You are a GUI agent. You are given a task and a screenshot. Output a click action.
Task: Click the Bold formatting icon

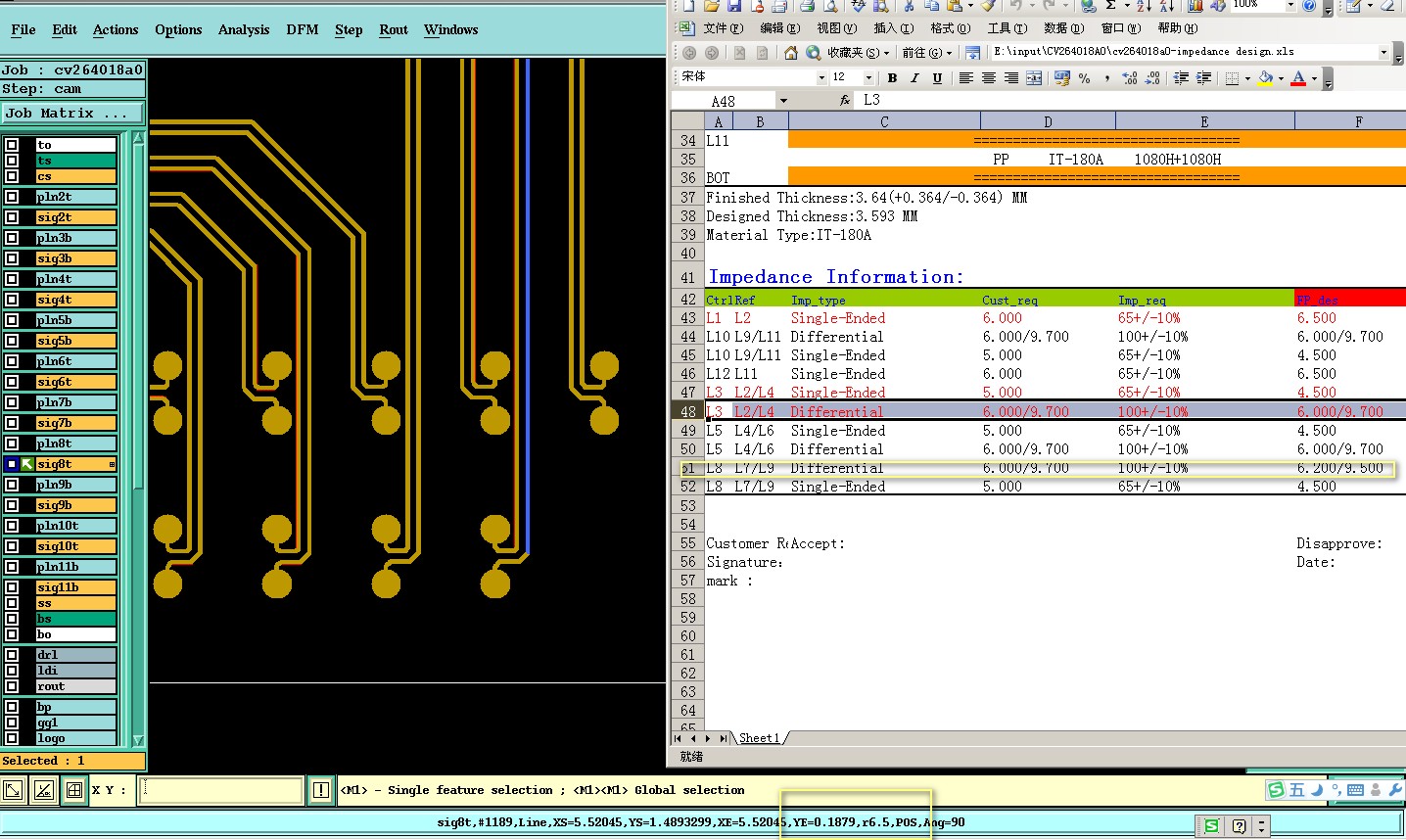coord(892,78)
